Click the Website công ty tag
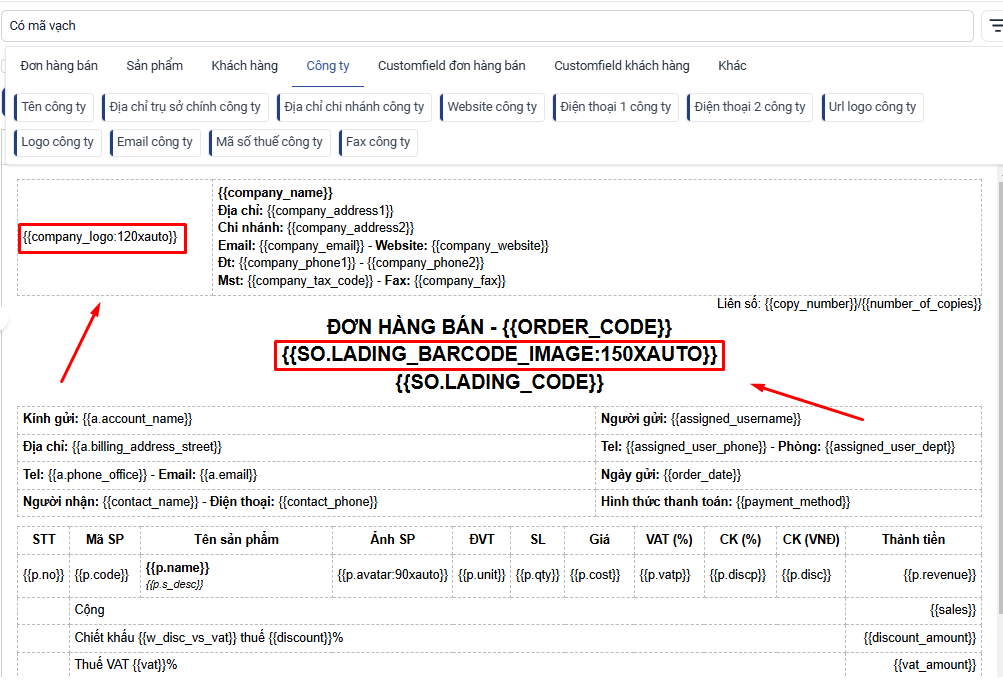The image size is (1003, 686). [x=492, y=107]
